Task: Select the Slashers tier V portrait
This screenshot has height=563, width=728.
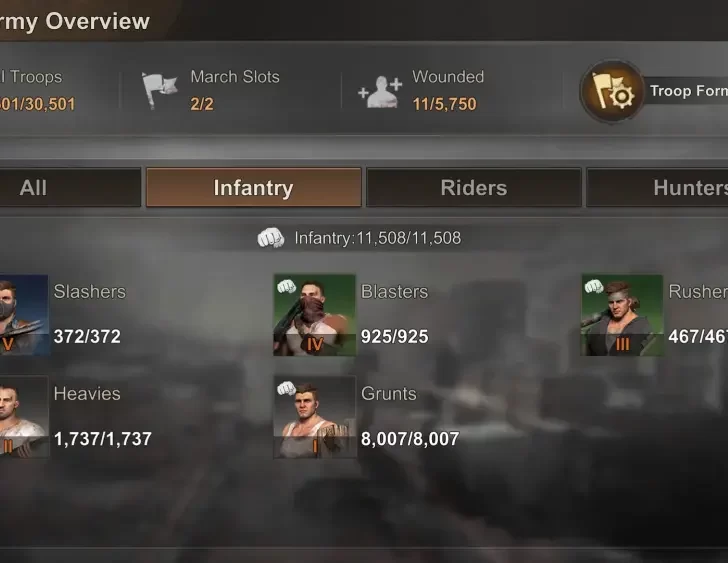Action: [24, 315]
